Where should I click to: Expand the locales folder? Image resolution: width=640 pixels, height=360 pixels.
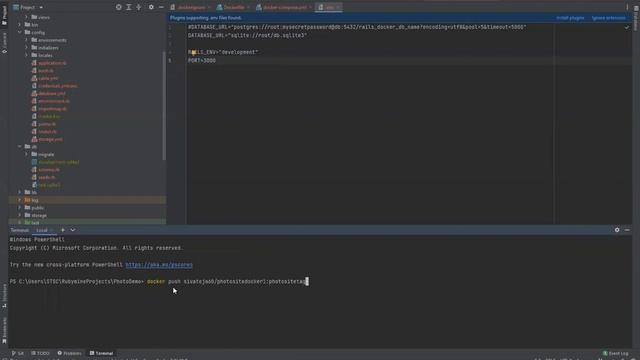click(27, 55)
